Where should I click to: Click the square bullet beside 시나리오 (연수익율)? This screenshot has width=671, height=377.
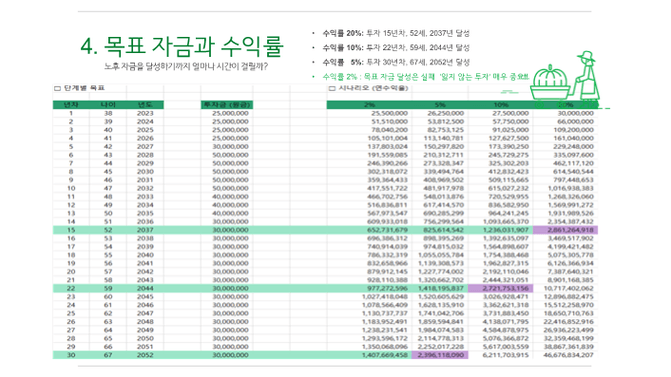click(332, 89)
